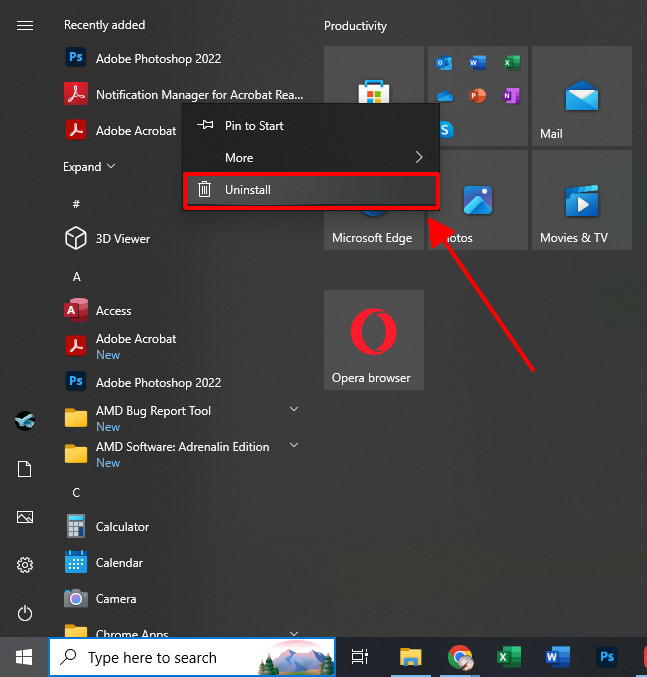Image resolution: width=647 pixels, height=677 pixels.
Task: Open the More submenu arrow
Action: [419, 158]
